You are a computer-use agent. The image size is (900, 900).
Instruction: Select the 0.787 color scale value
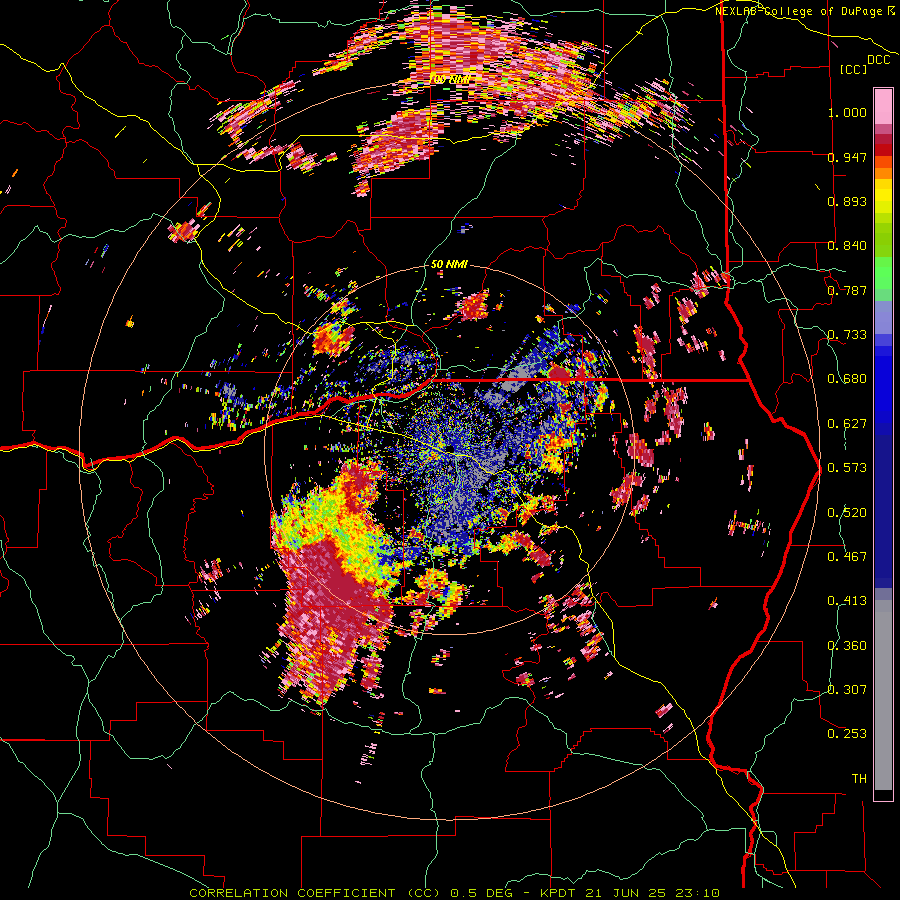pyautogui.click(x=847, y=290)
